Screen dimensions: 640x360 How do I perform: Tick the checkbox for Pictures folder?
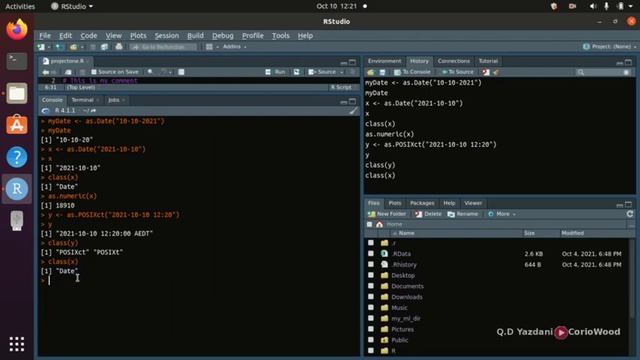(371, 329)
